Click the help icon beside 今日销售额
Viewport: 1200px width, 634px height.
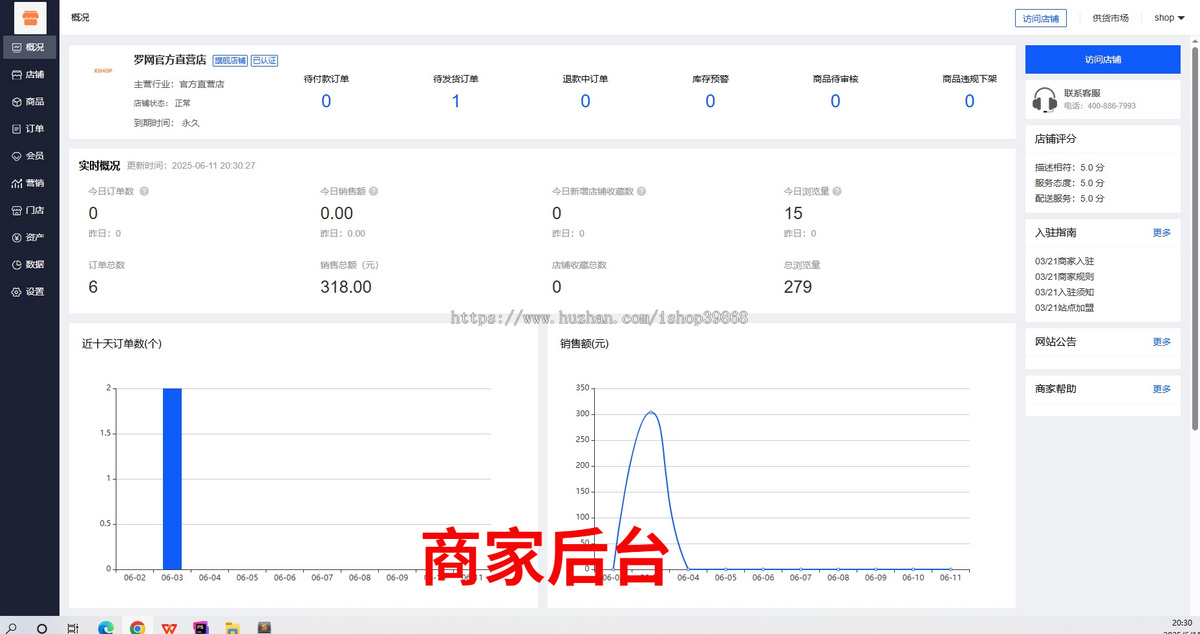click(x=374, y=191)
